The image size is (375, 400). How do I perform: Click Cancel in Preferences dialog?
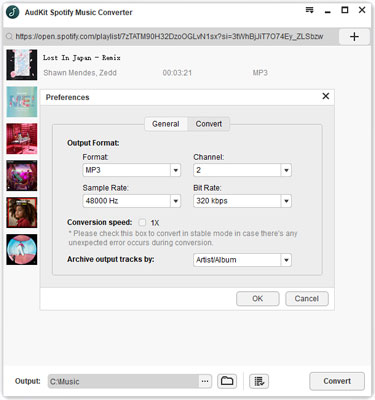point(307,299)
